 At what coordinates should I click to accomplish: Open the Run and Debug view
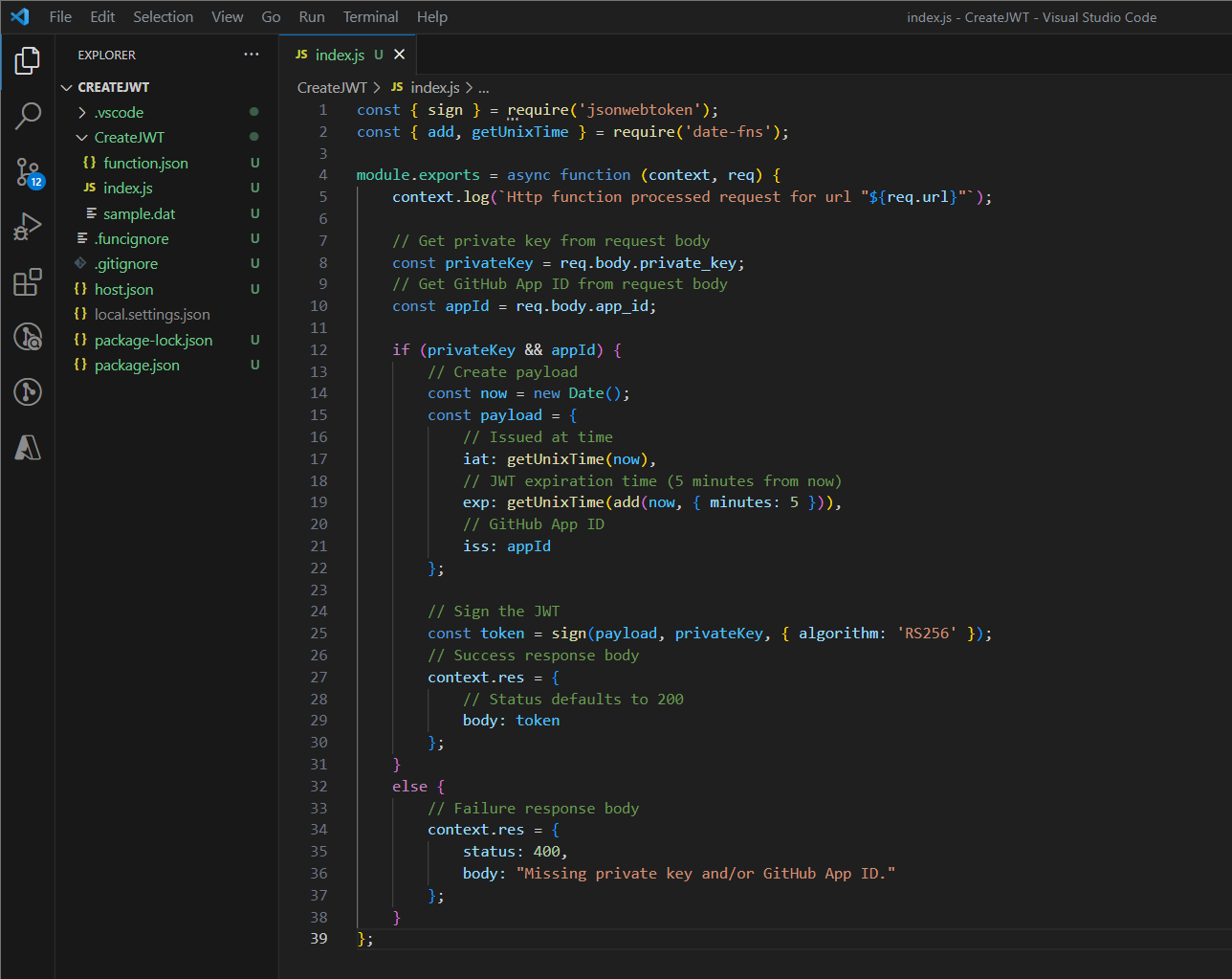(28, 227)
